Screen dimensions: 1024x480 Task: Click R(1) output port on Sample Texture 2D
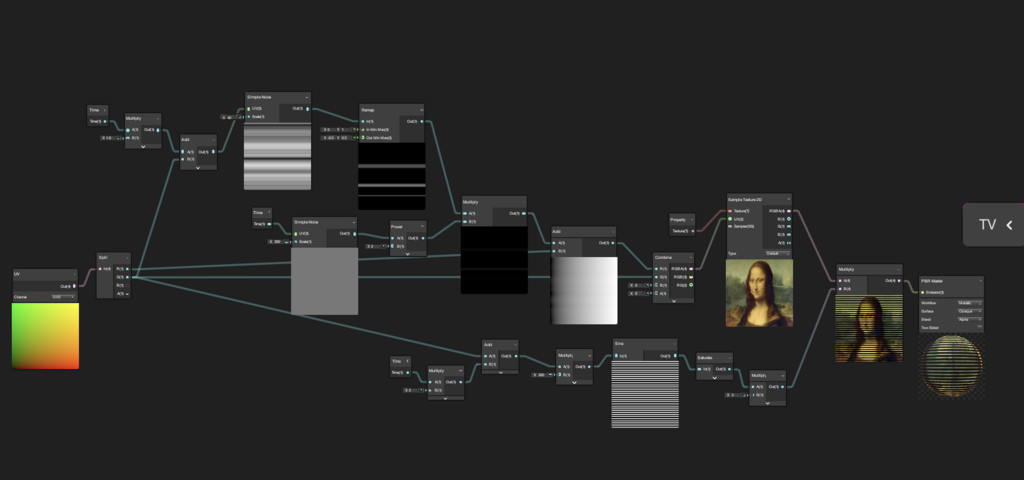(789, 219)
